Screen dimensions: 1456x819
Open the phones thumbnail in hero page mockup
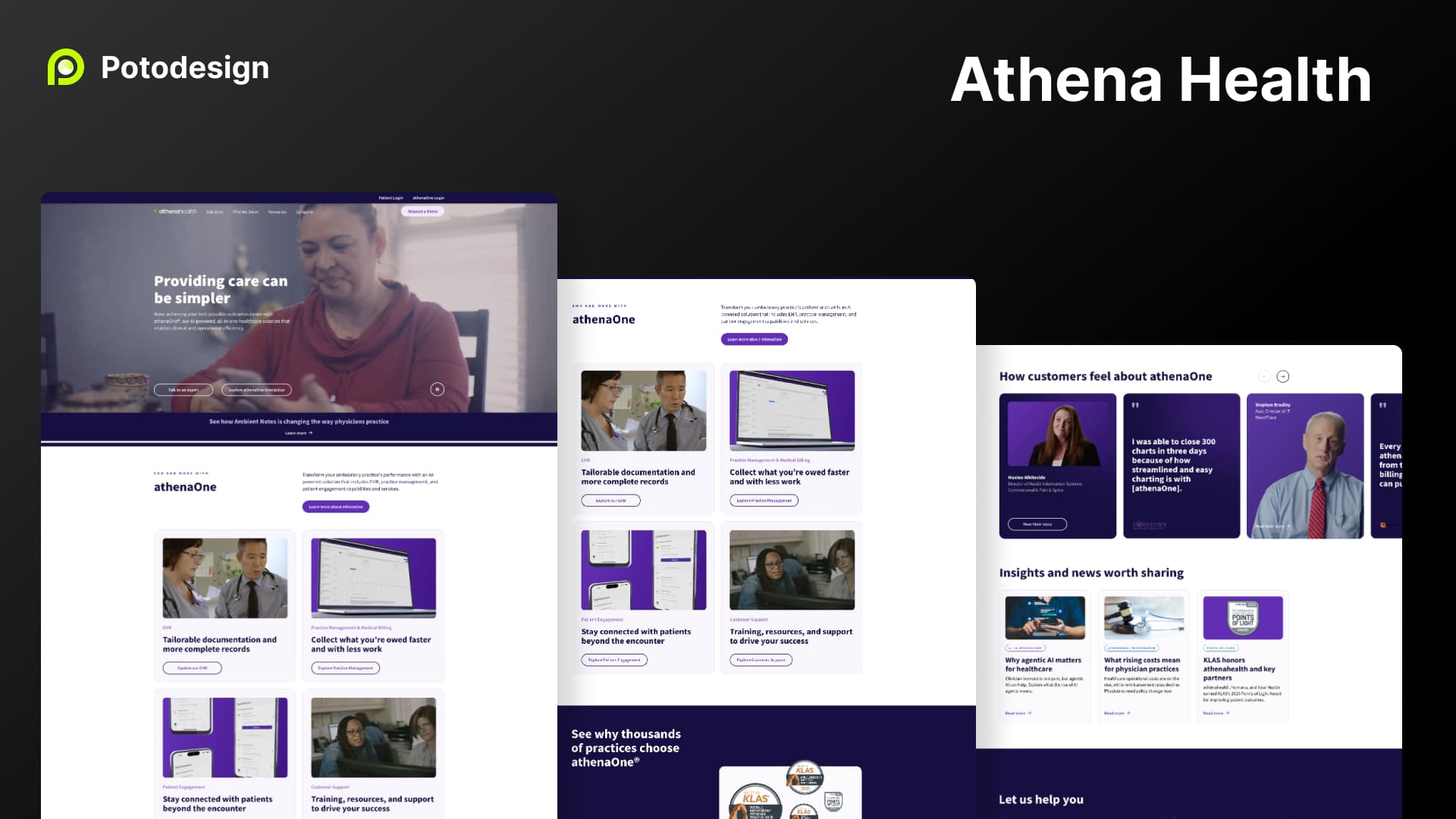[225, 737]
